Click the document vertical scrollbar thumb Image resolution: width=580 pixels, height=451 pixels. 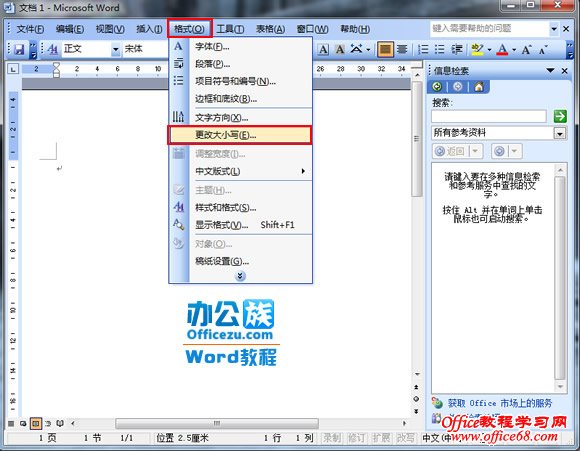click(x=417, y=139)
